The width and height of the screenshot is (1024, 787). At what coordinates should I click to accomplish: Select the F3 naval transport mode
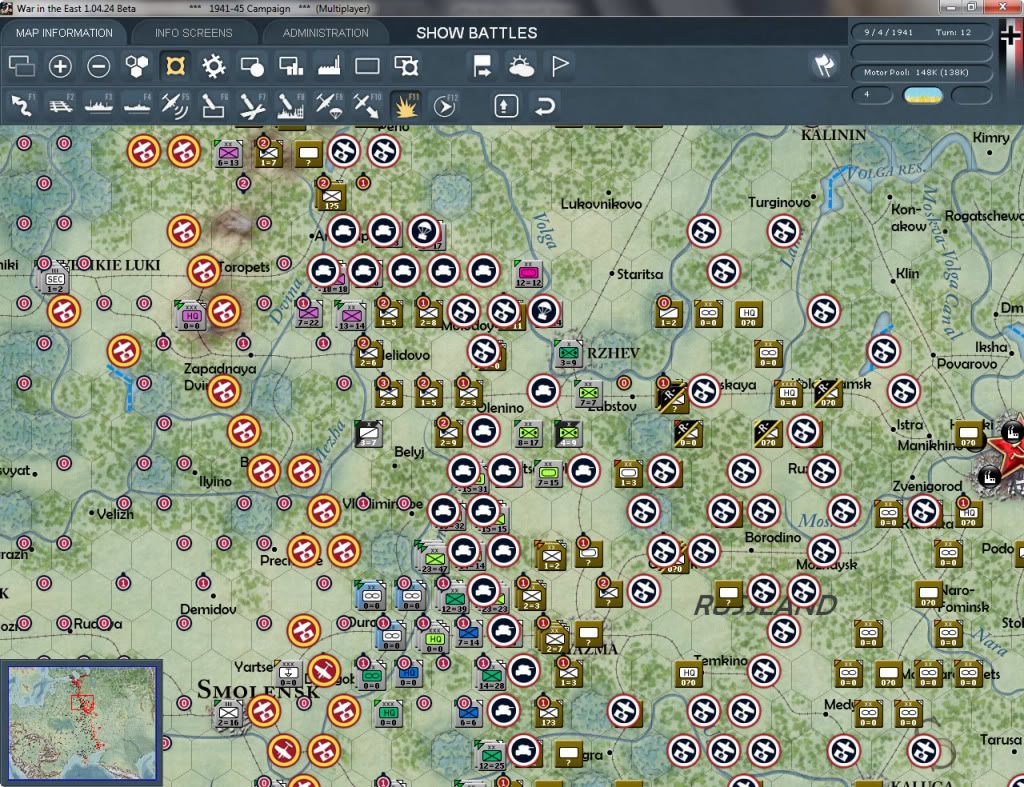coord(99,105)
